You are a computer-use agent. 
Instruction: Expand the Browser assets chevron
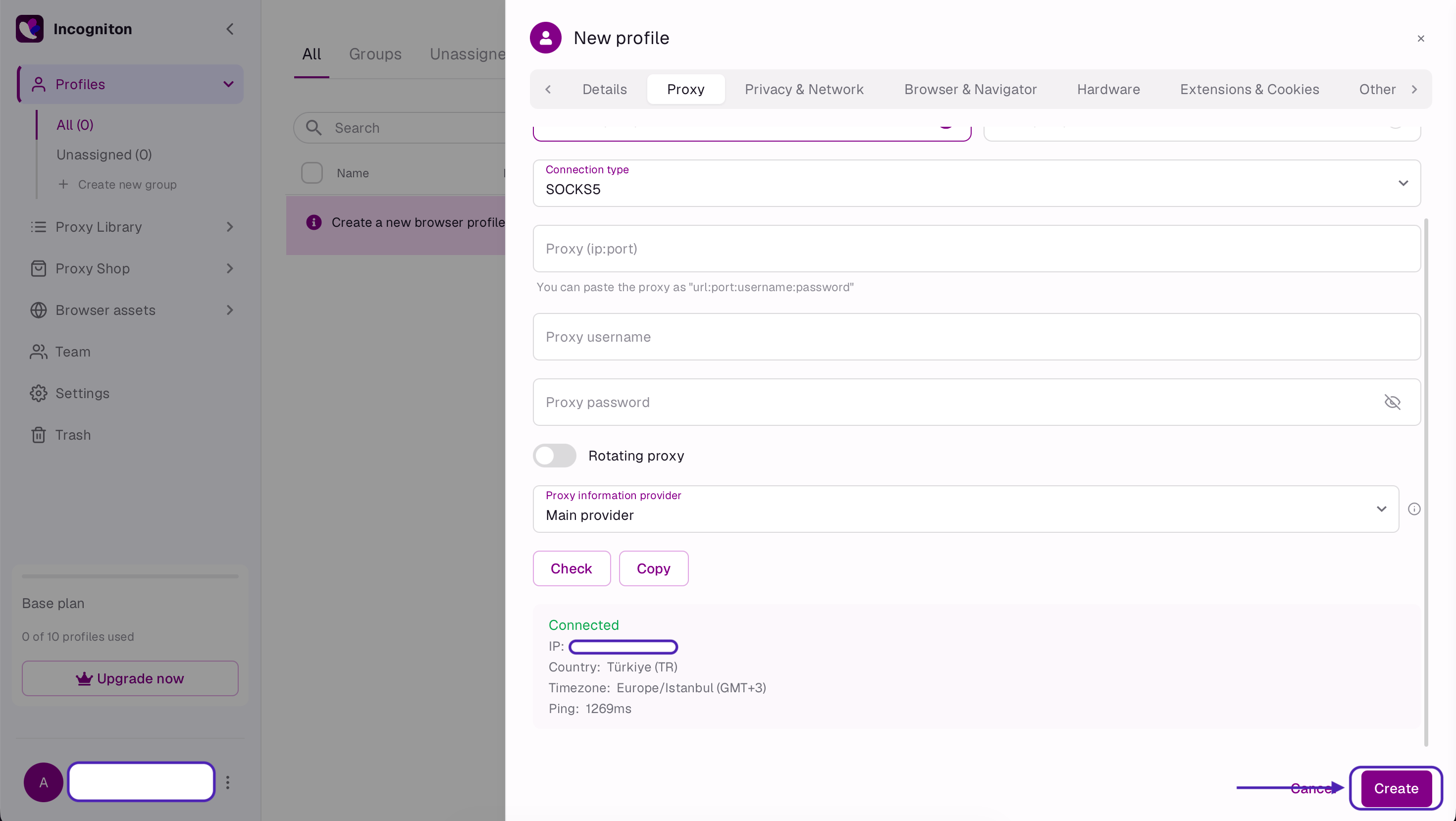229,310
